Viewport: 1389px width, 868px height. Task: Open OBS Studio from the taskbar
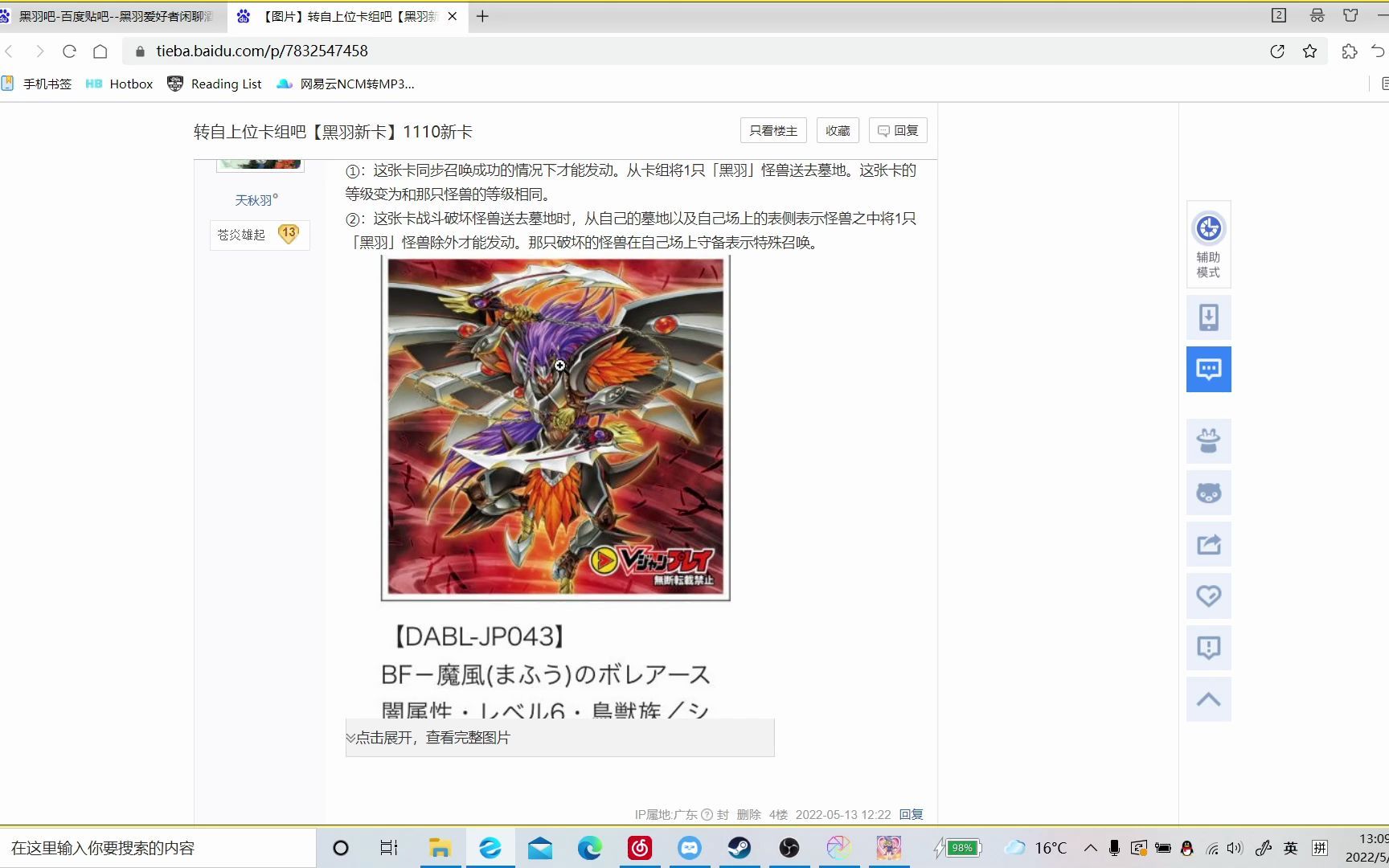click(789, 848)
